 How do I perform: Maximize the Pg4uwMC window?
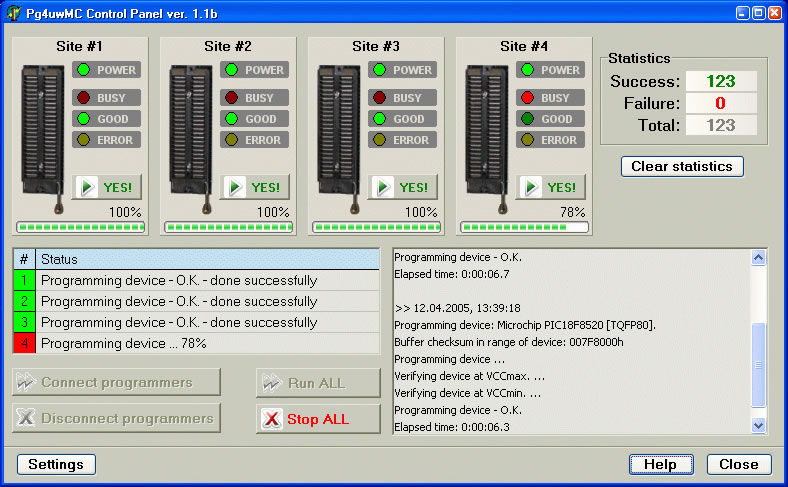(758, 13)
